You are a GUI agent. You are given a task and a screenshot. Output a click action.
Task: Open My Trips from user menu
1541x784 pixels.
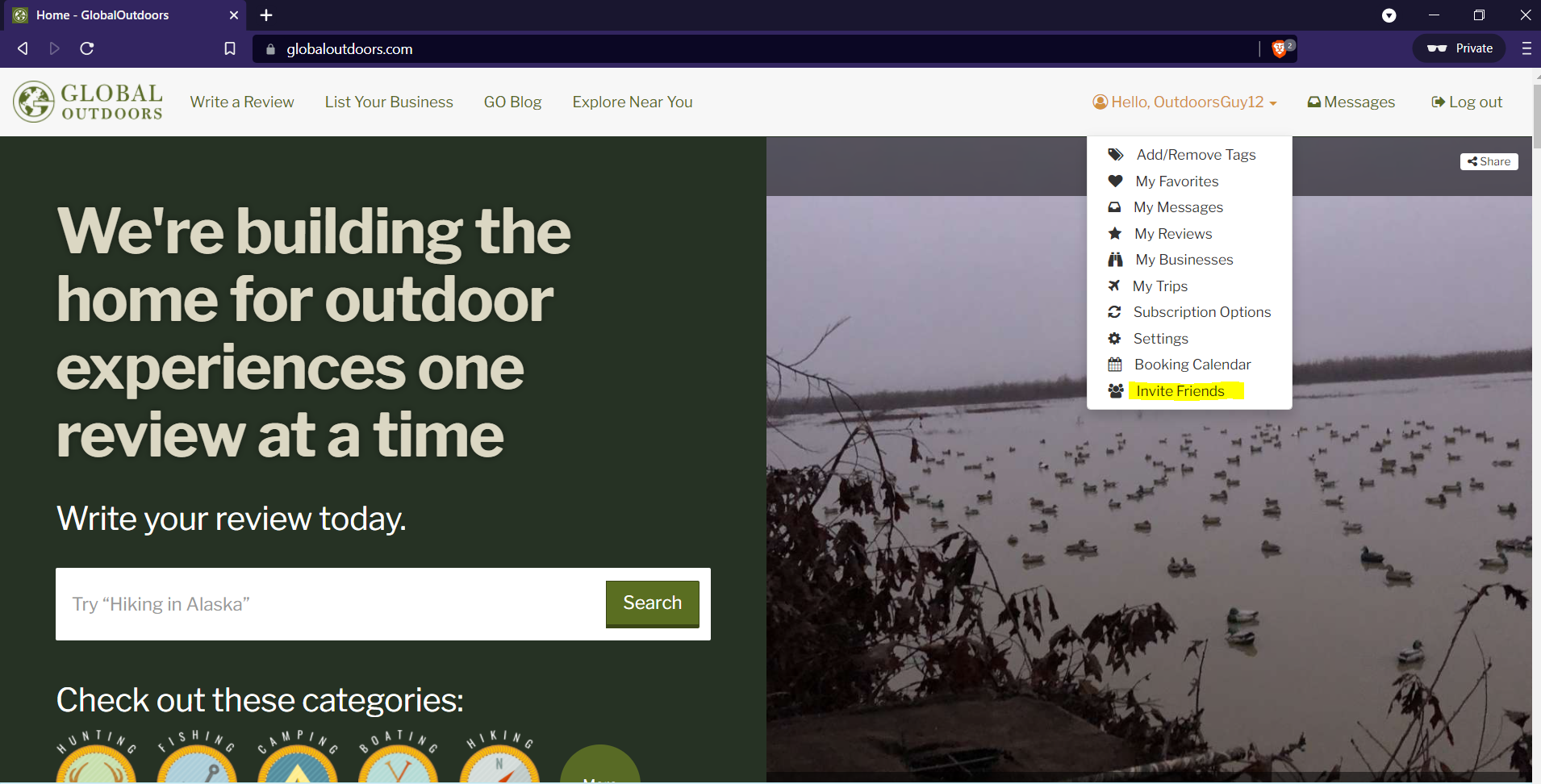point(1160,286)
